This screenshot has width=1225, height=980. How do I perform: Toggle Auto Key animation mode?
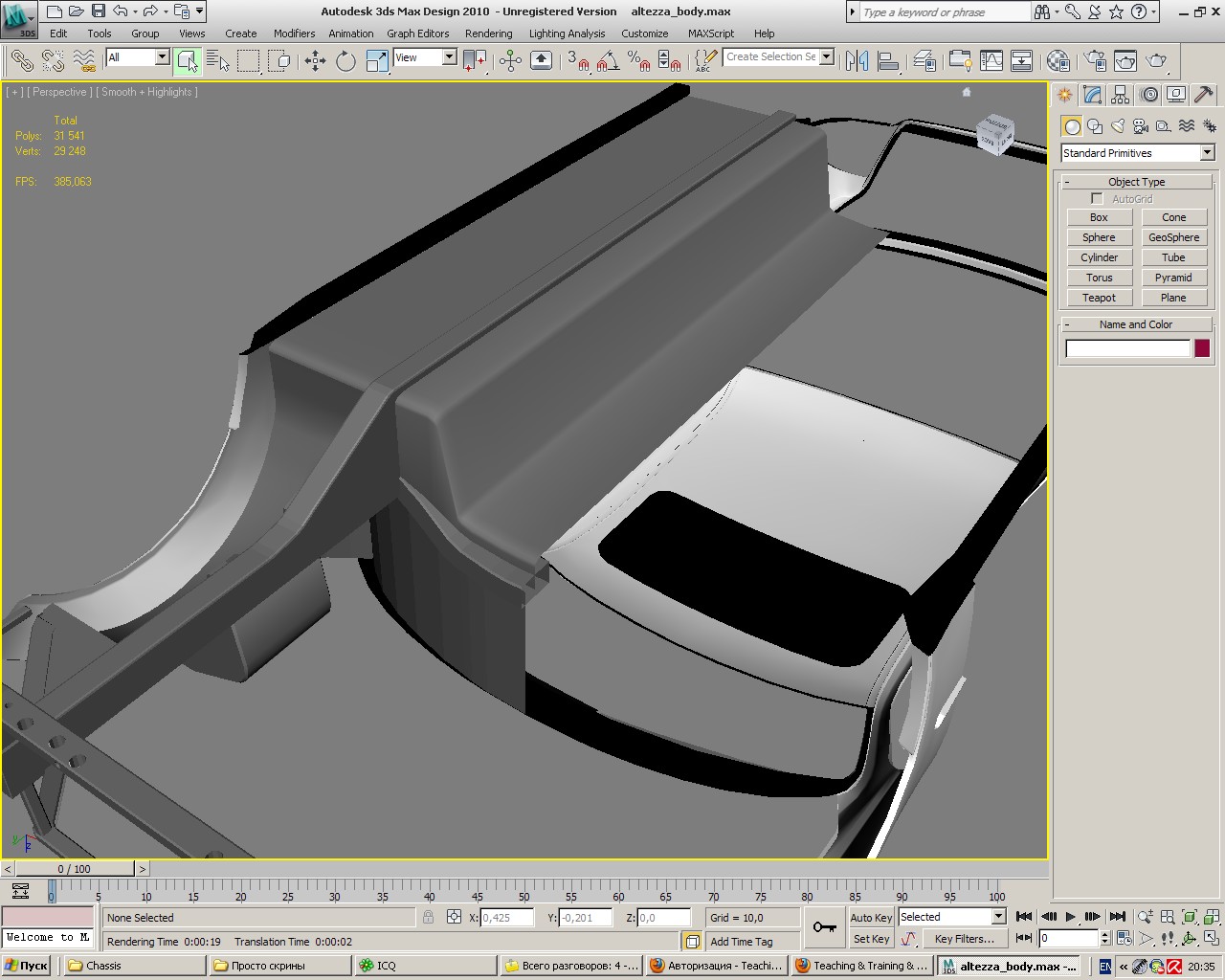[871, 917]
